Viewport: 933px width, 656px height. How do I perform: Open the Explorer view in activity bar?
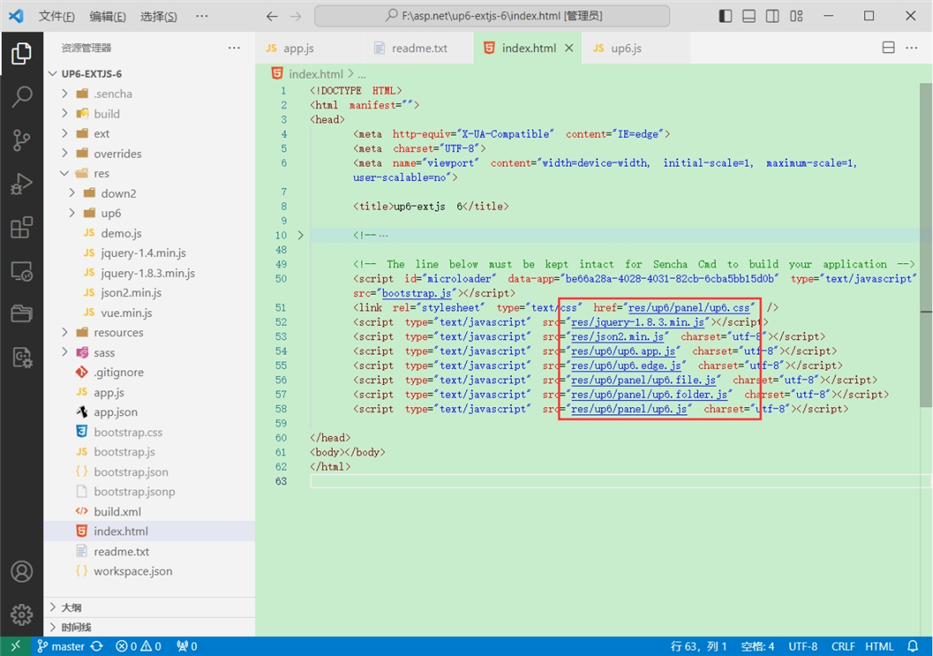pyautogui.click(x=21, y=54)
